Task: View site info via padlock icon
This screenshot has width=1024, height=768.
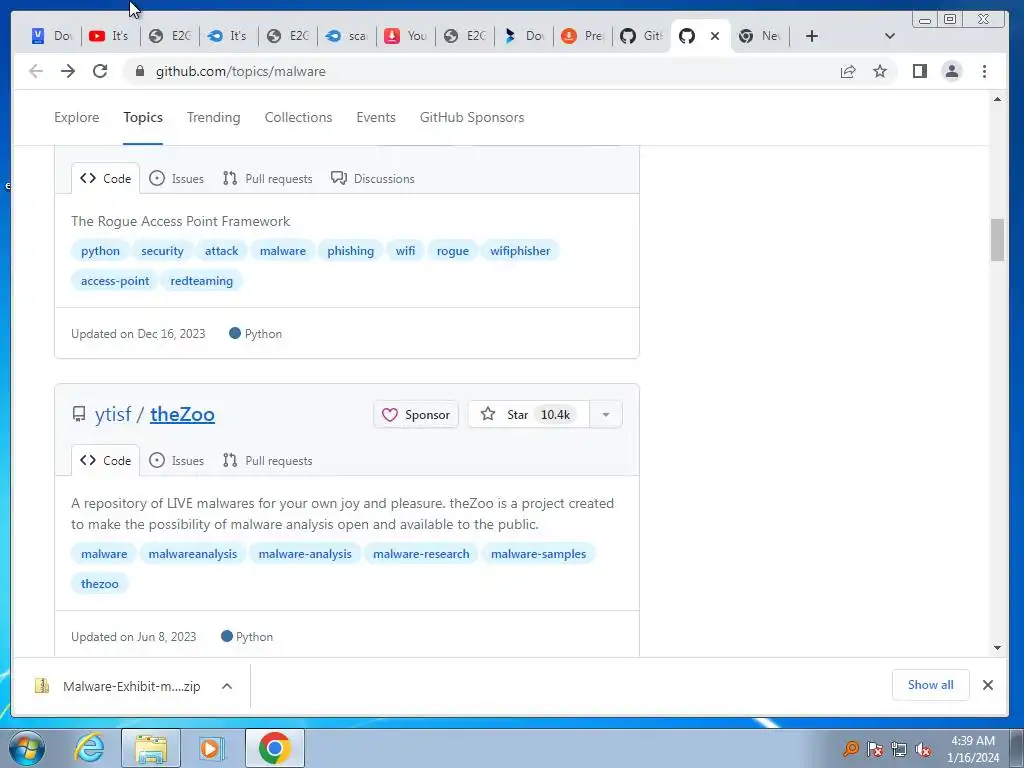Action: [x=139, y=71]
